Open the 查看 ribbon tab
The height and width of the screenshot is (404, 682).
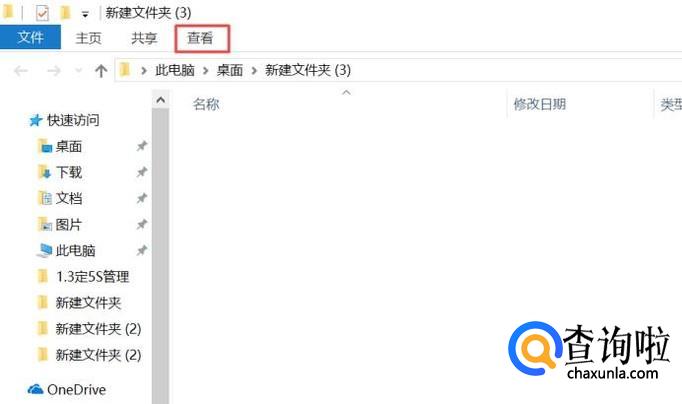(200, 38)
